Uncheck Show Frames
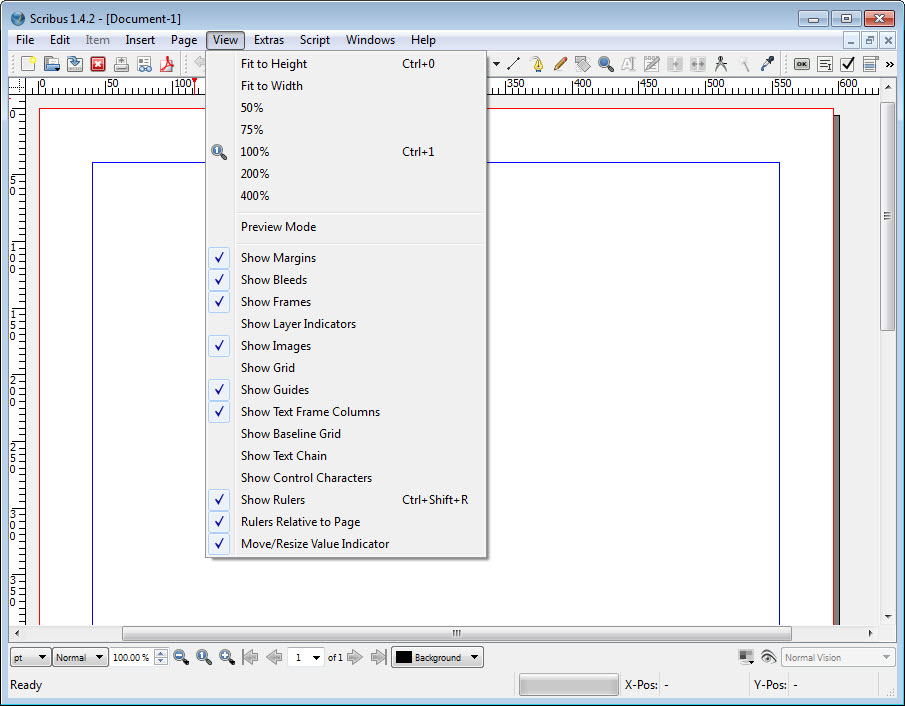 (346, 301)
